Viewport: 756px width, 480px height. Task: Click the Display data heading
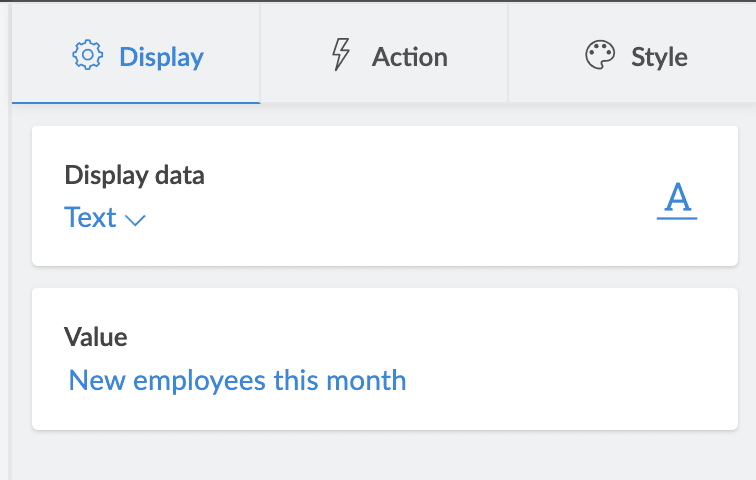tap(134, 176)
